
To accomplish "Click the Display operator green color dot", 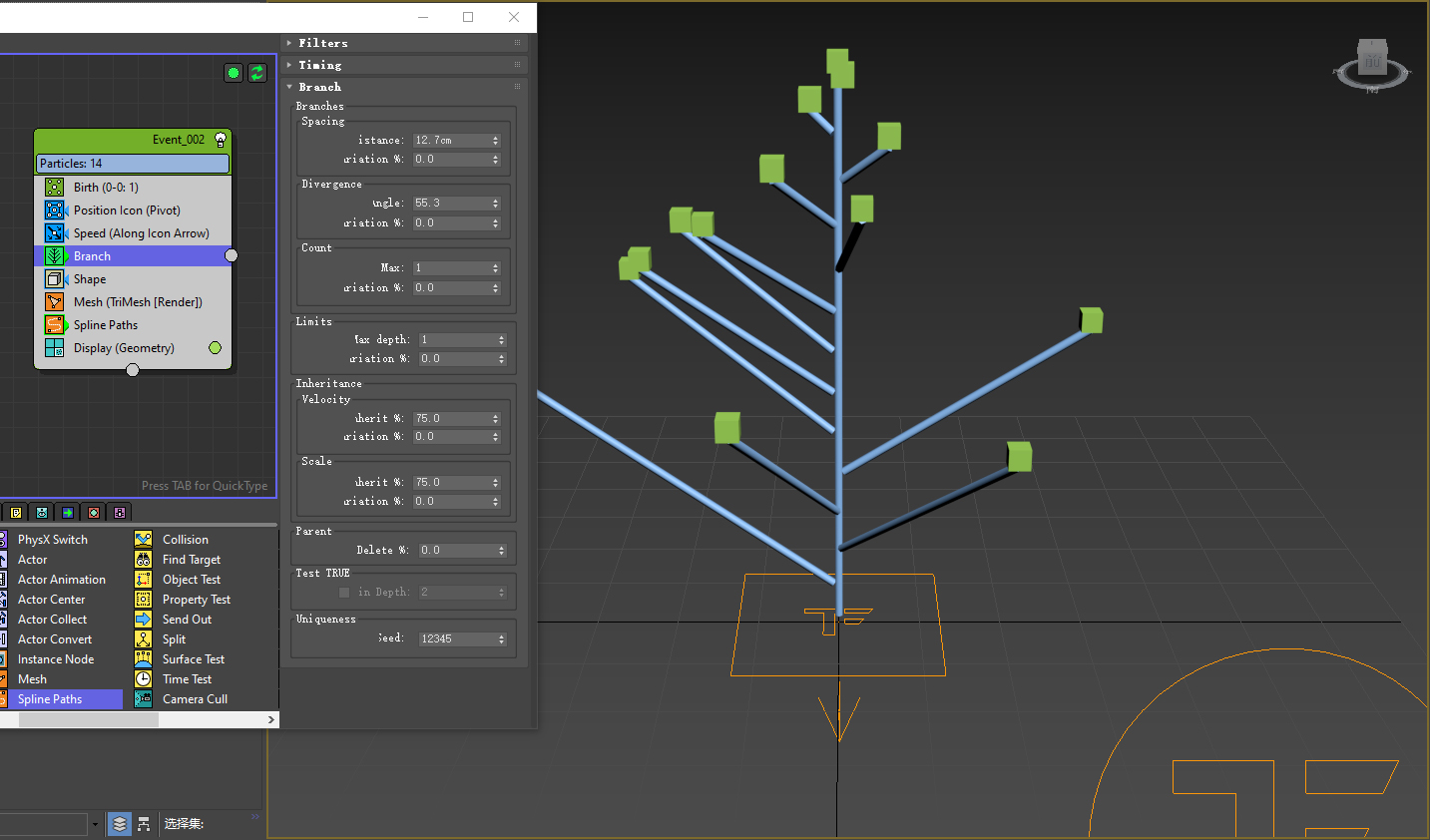I will 215,347.
